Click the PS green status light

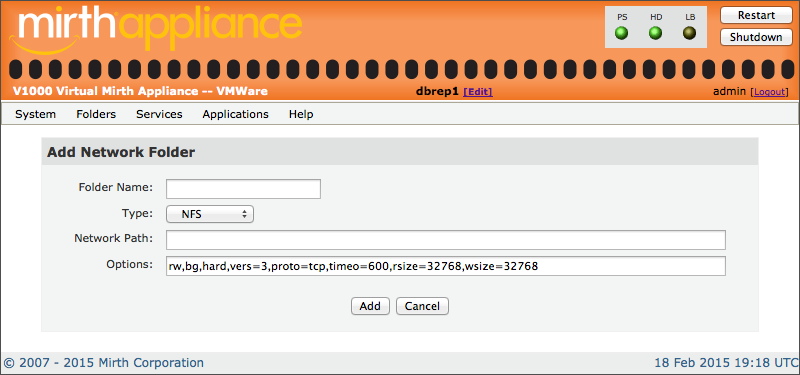[621, 34]
